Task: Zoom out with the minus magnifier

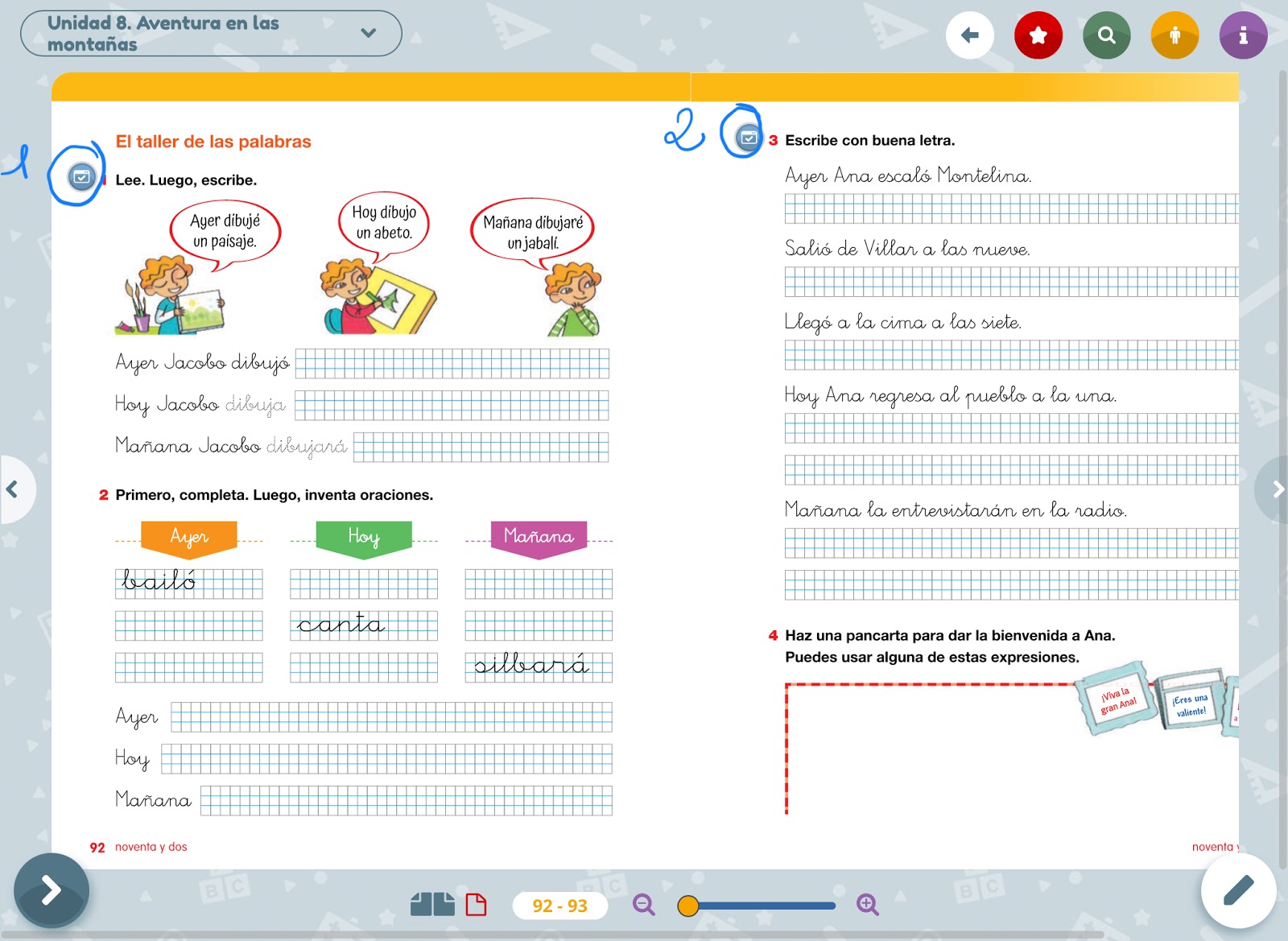Action: pos(644,905)
